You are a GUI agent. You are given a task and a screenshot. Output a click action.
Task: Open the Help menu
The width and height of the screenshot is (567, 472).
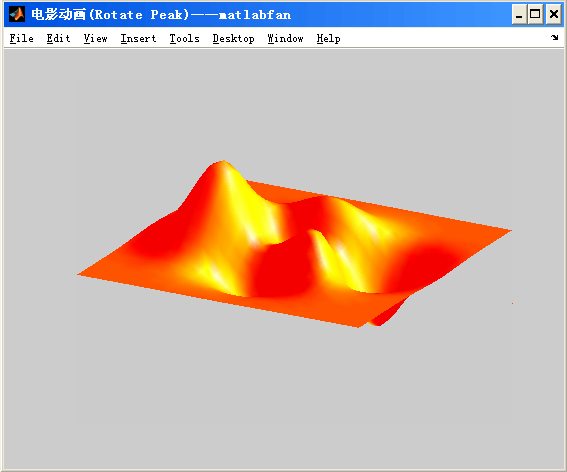point(328,39)
